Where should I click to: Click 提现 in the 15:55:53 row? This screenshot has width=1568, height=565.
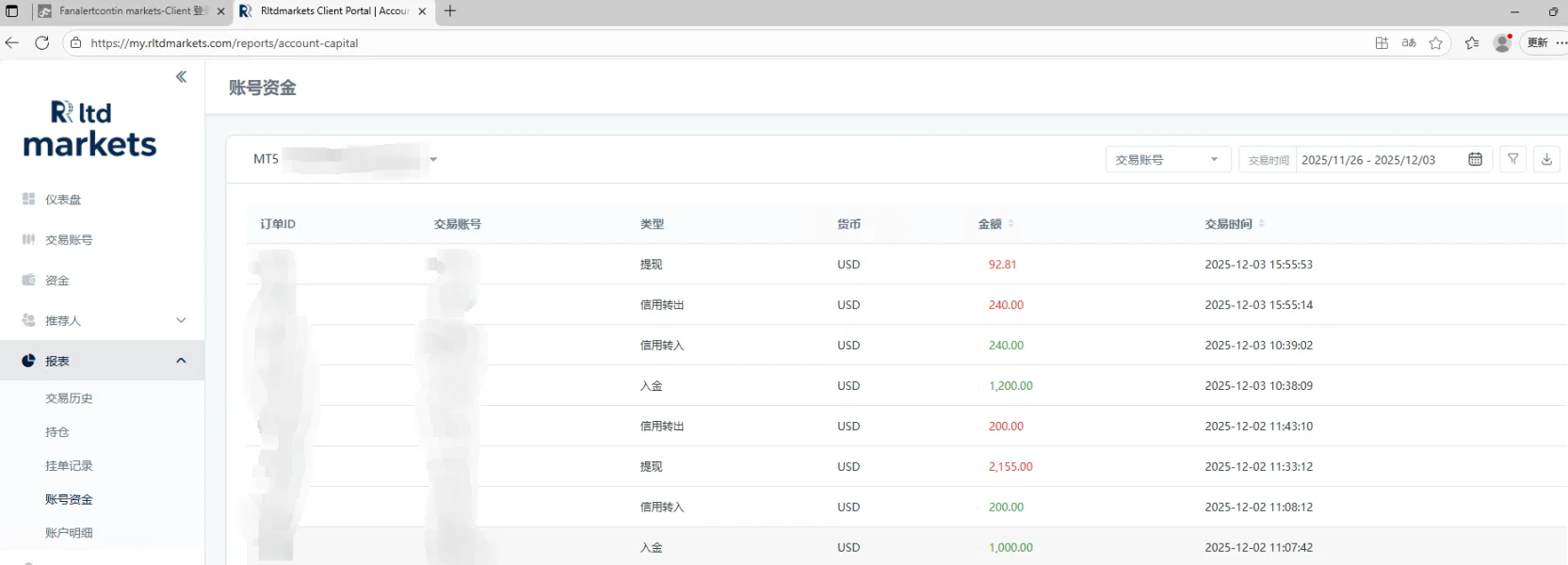(651, 265)
